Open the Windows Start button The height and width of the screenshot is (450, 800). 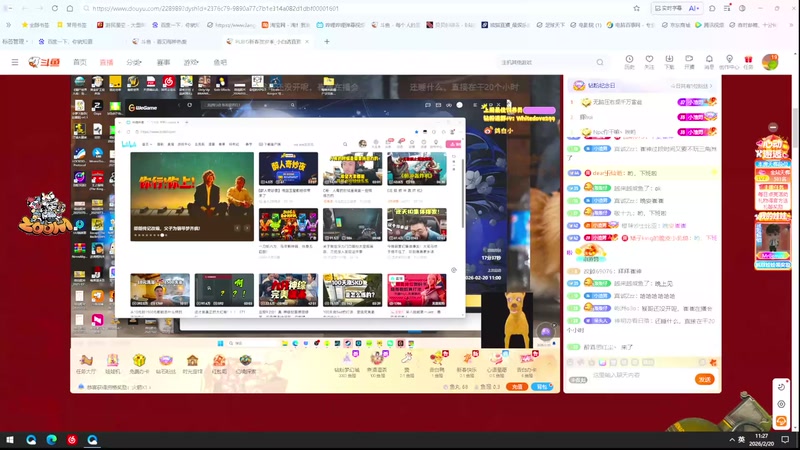tap(10, 440)
